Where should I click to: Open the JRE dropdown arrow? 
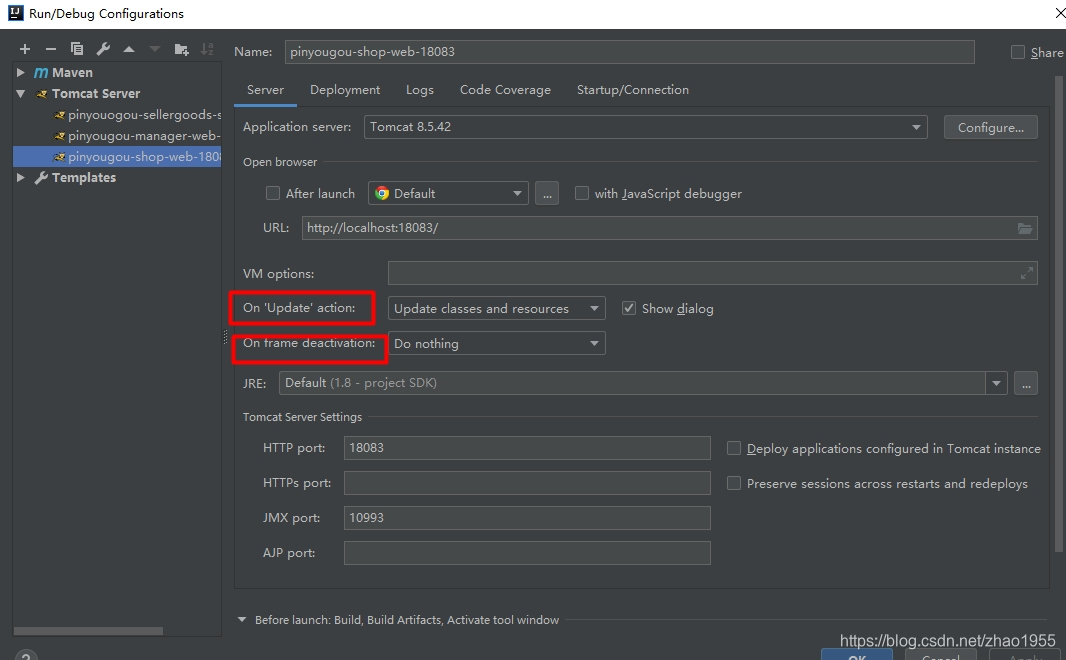996,383
